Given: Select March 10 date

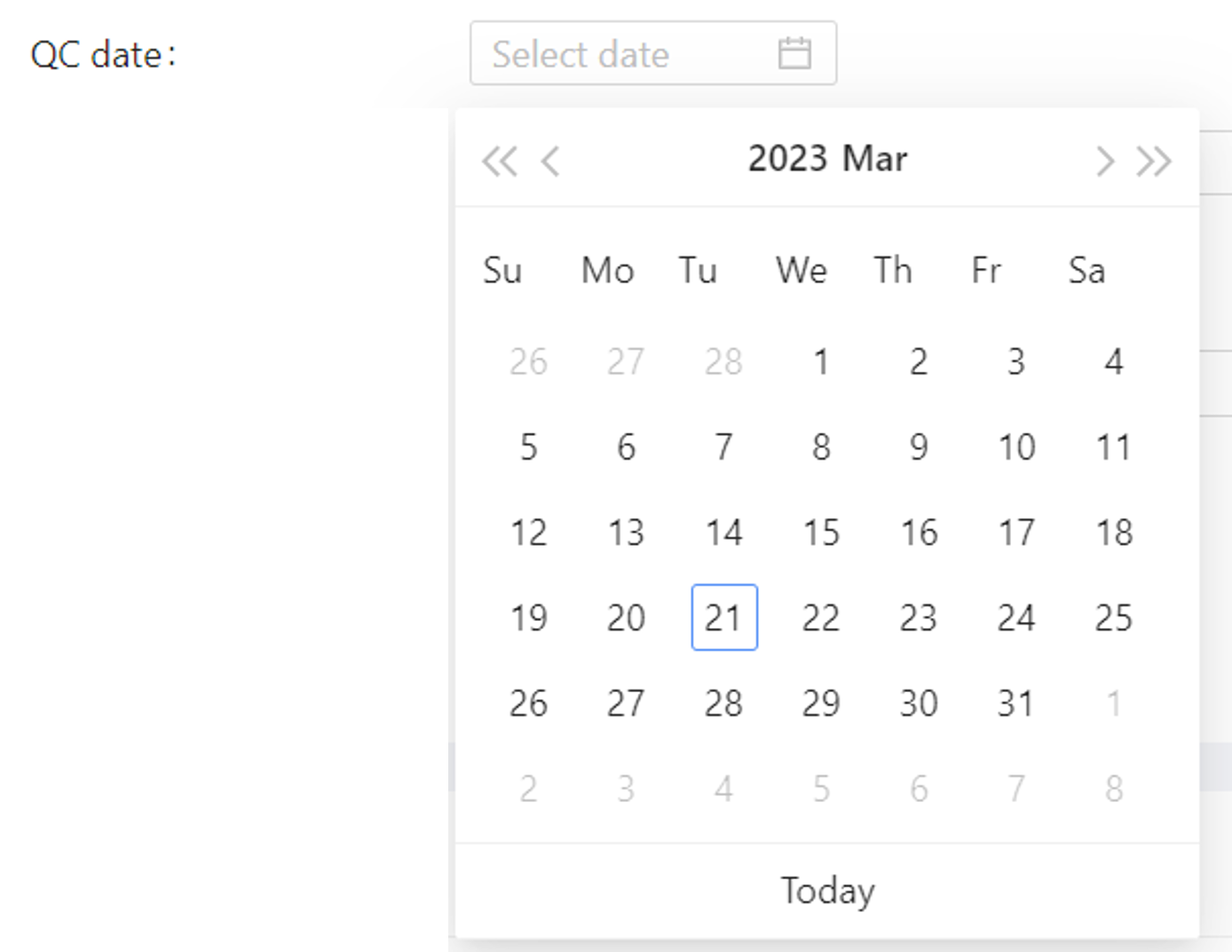Looking at the screenshot, I should click(x=1016, y=447).
